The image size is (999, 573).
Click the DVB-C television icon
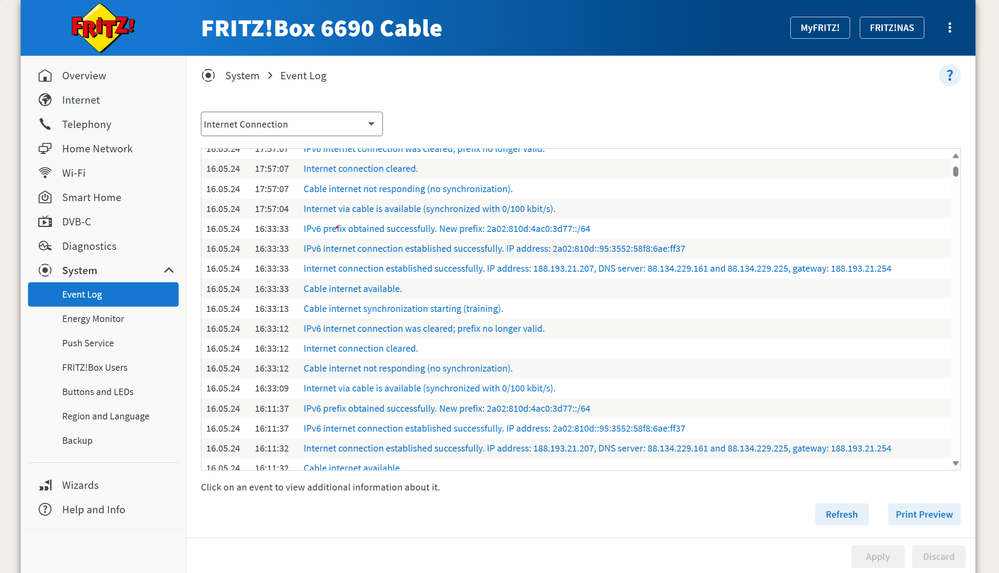coord(45,221)
